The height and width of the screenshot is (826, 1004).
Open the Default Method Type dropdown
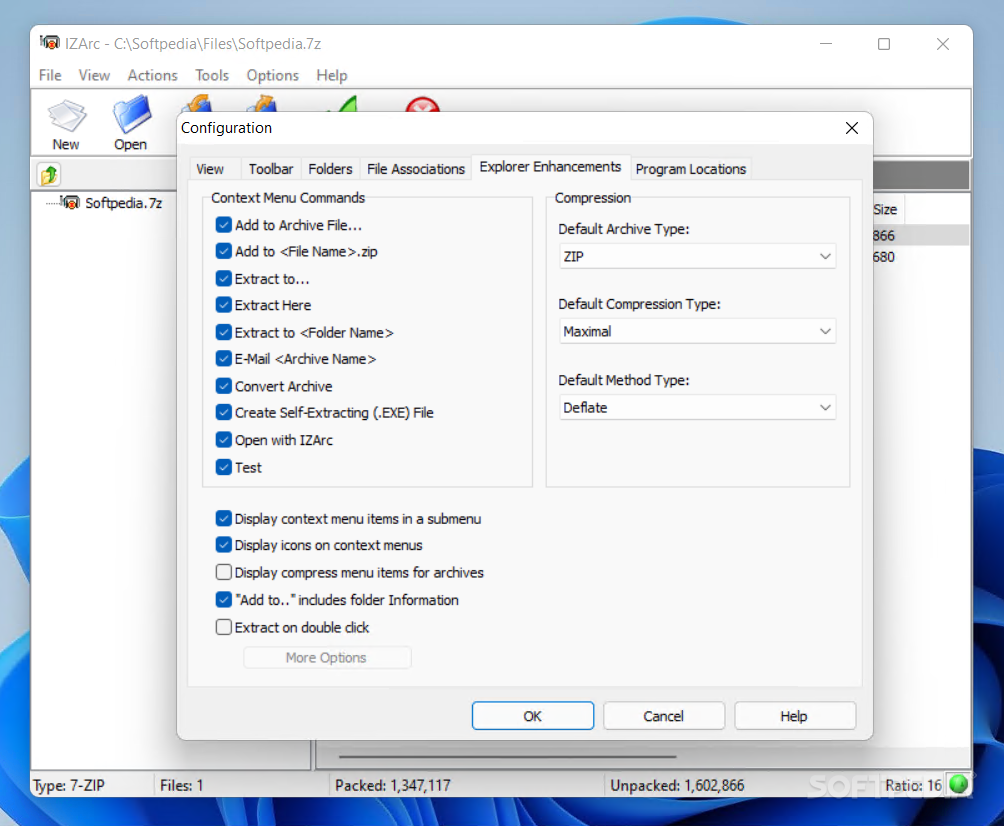pos(697,407)
